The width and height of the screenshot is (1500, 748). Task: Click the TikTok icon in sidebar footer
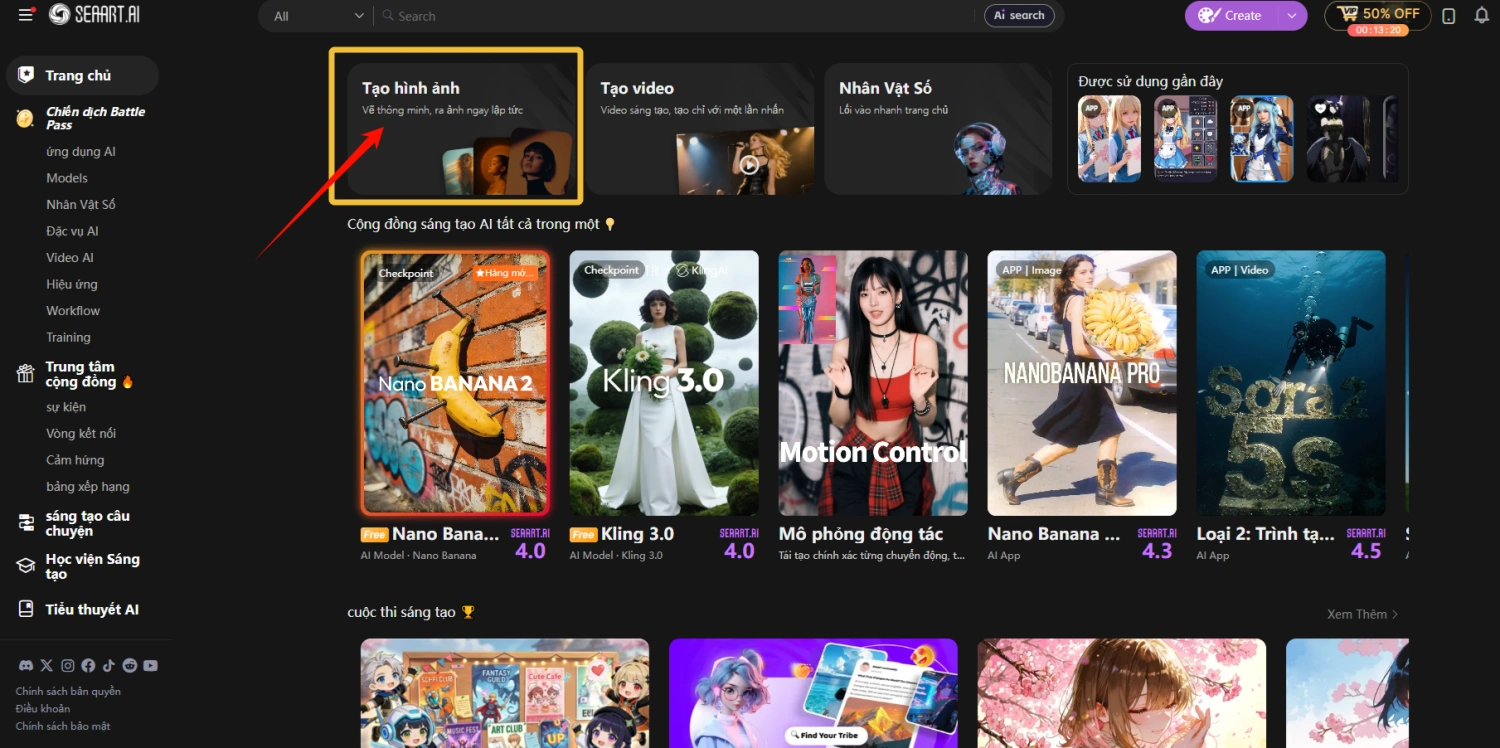coord(108,666)
